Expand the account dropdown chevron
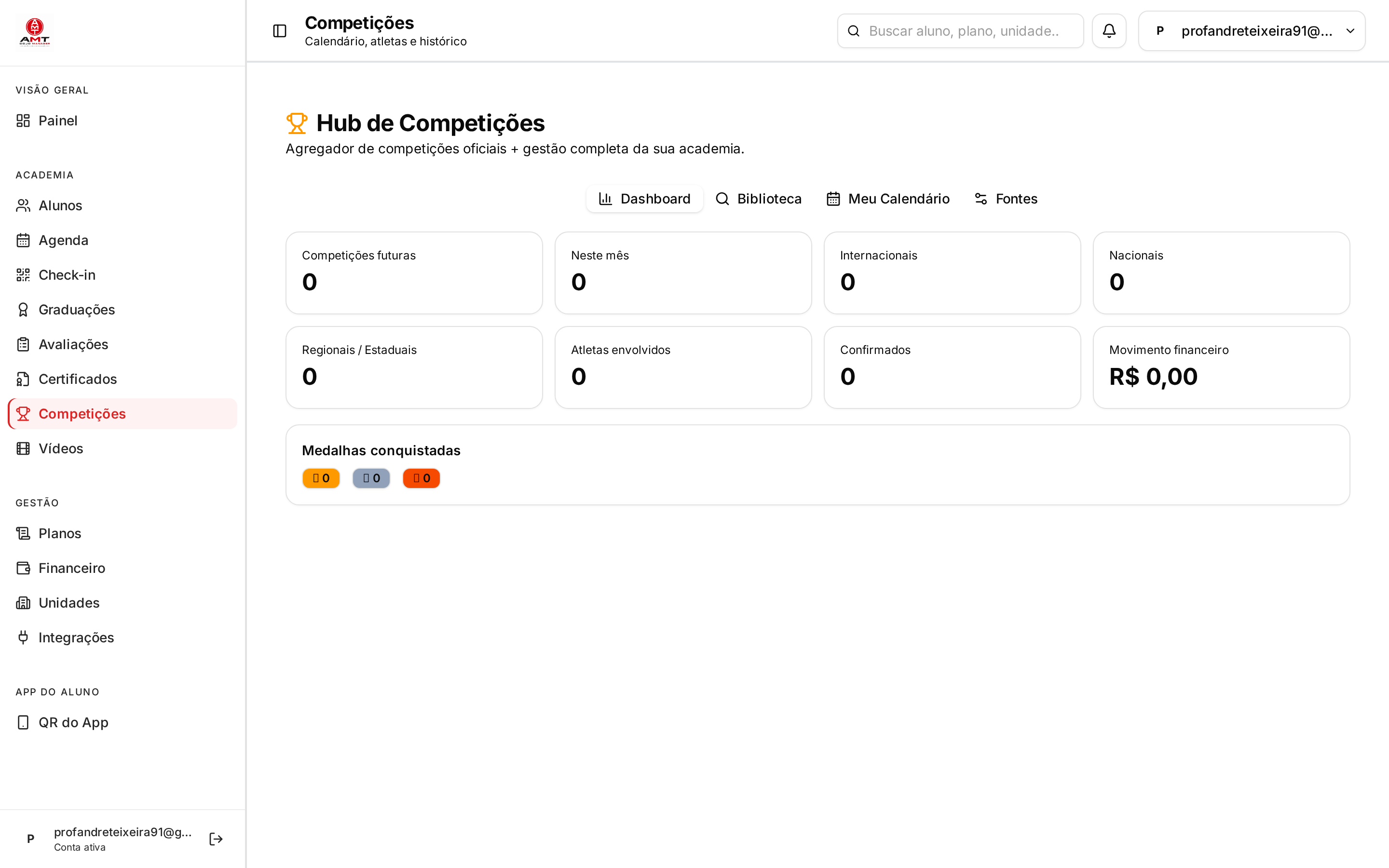This screenshot has height=868, width=1389. (x=1350, y=31)
